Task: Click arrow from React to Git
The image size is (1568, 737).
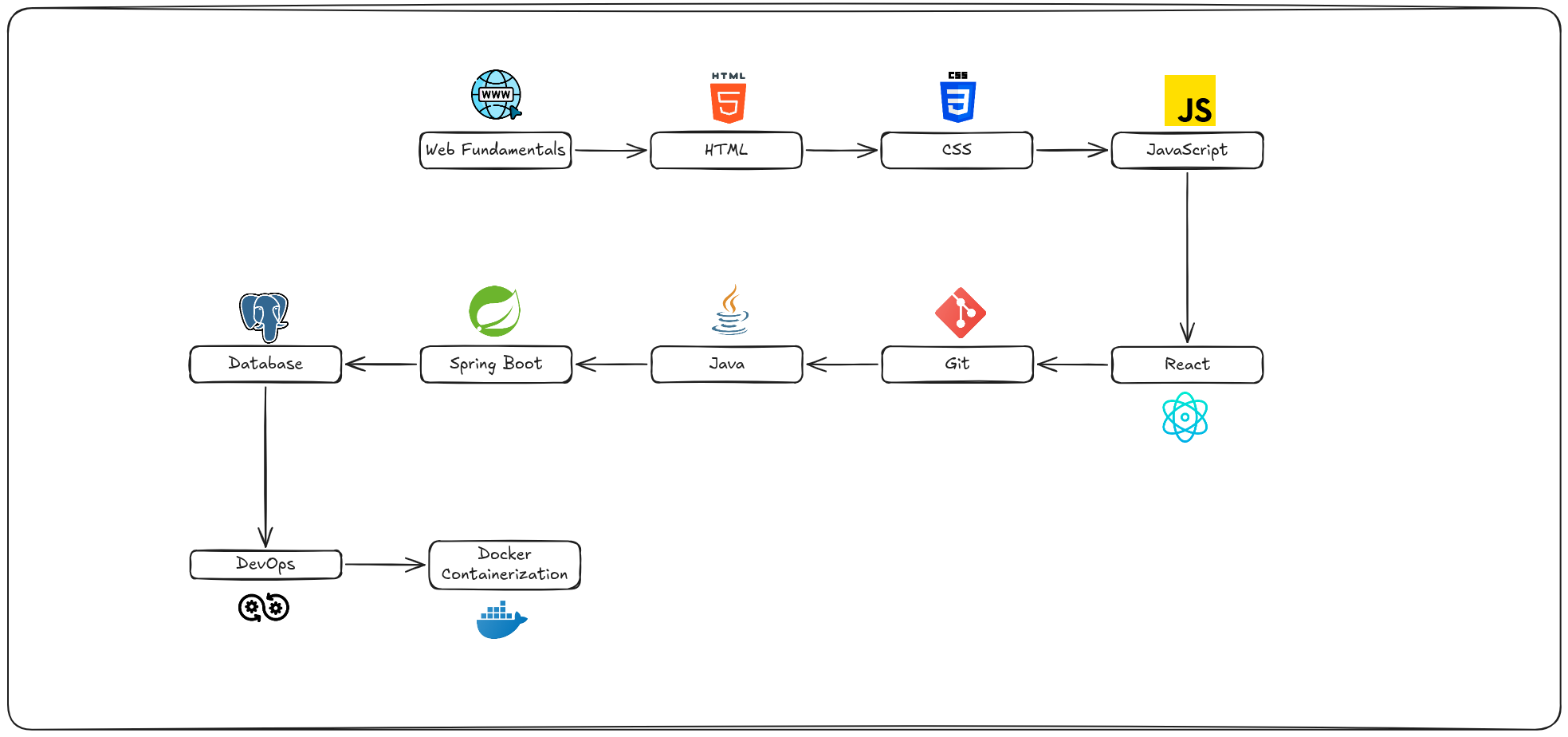Action: point(1073,365)
